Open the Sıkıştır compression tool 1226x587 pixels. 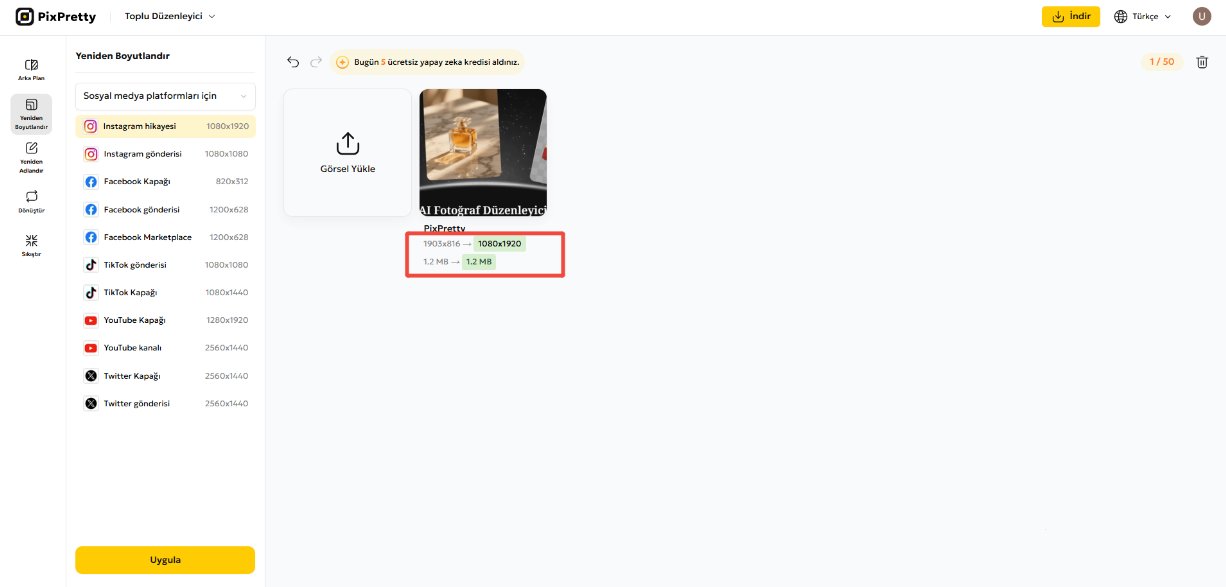[31, 245]
